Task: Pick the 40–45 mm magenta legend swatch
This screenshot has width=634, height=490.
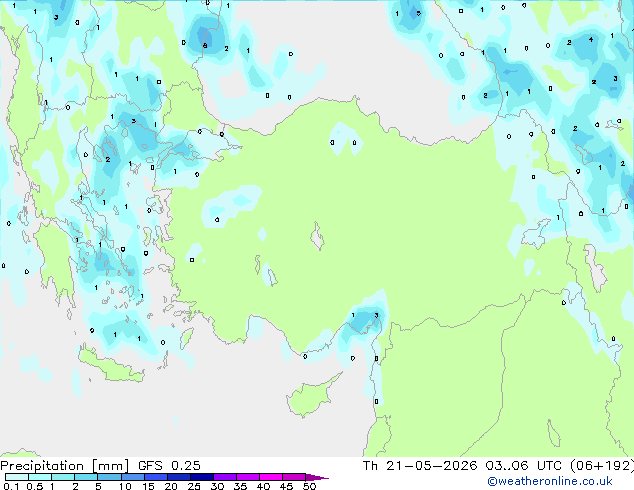Action: [x=271, y=477]
